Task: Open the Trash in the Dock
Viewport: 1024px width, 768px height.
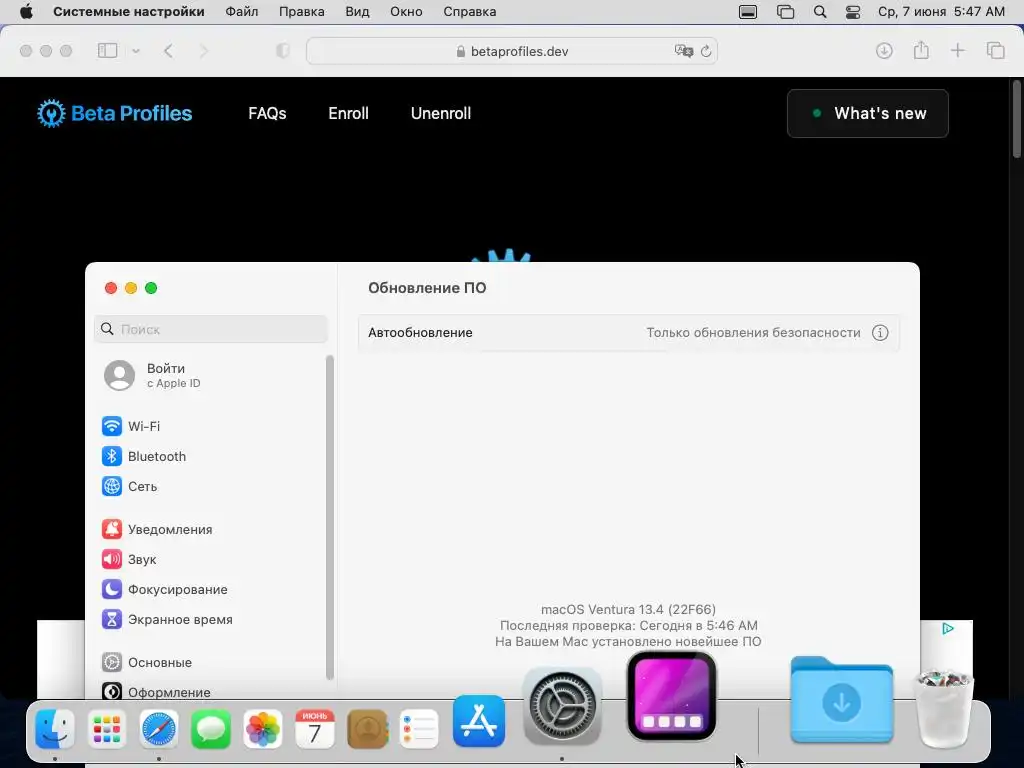Action: click(x=945, y=708)
